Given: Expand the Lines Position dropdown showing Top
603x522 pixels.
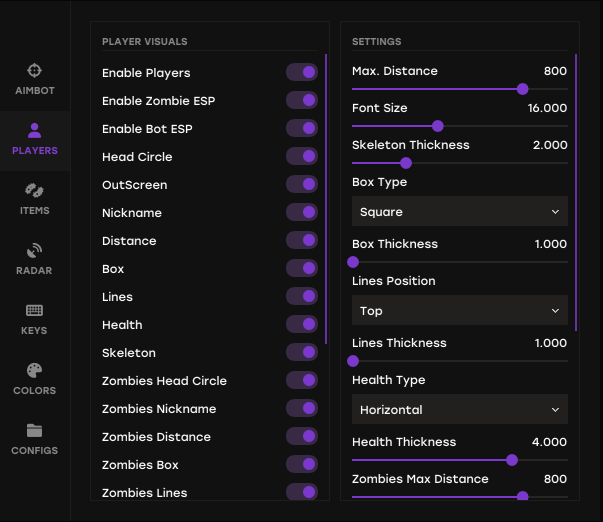Looking at the screenshot, I should (460, 310).
